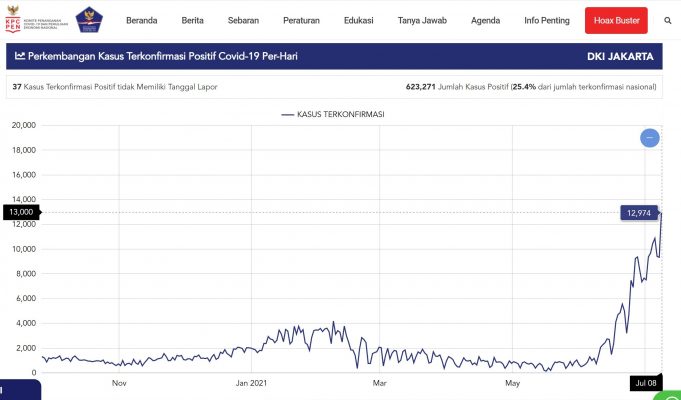
Task: Open search with the magnifier icon
Action: tap(666, 20)
